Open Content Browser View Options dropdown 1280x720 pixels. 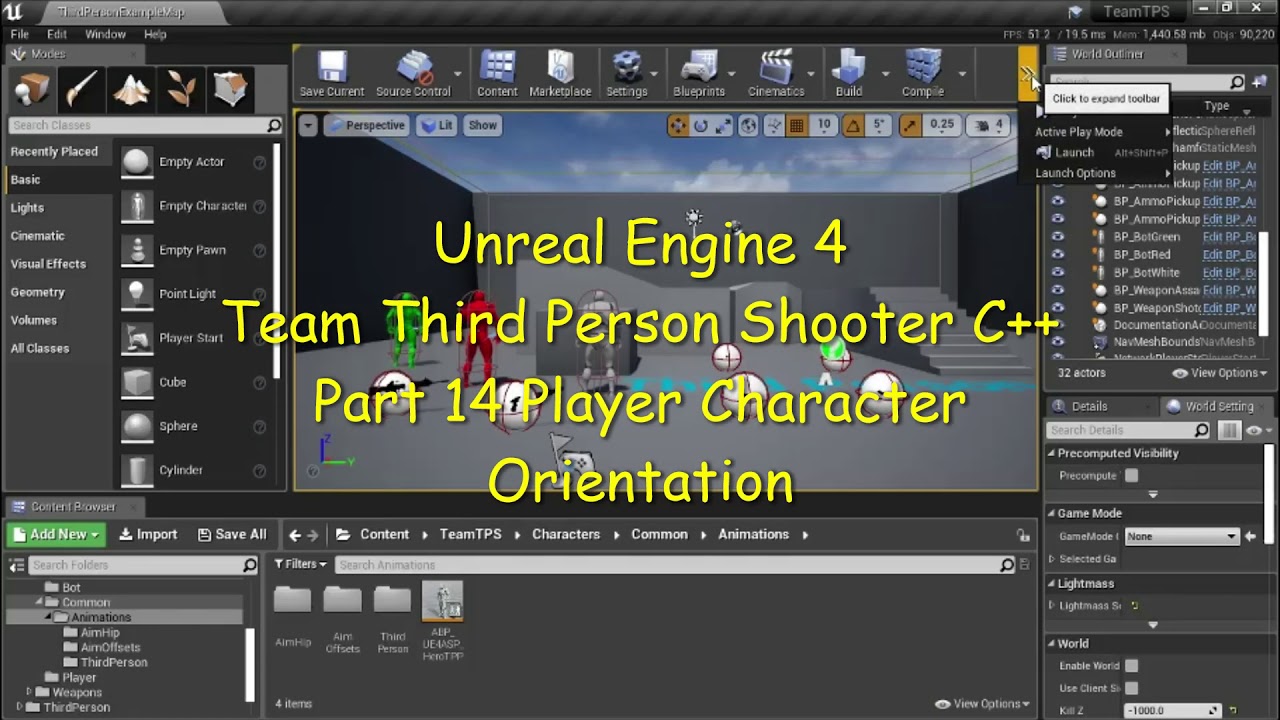tap(982, 704)
